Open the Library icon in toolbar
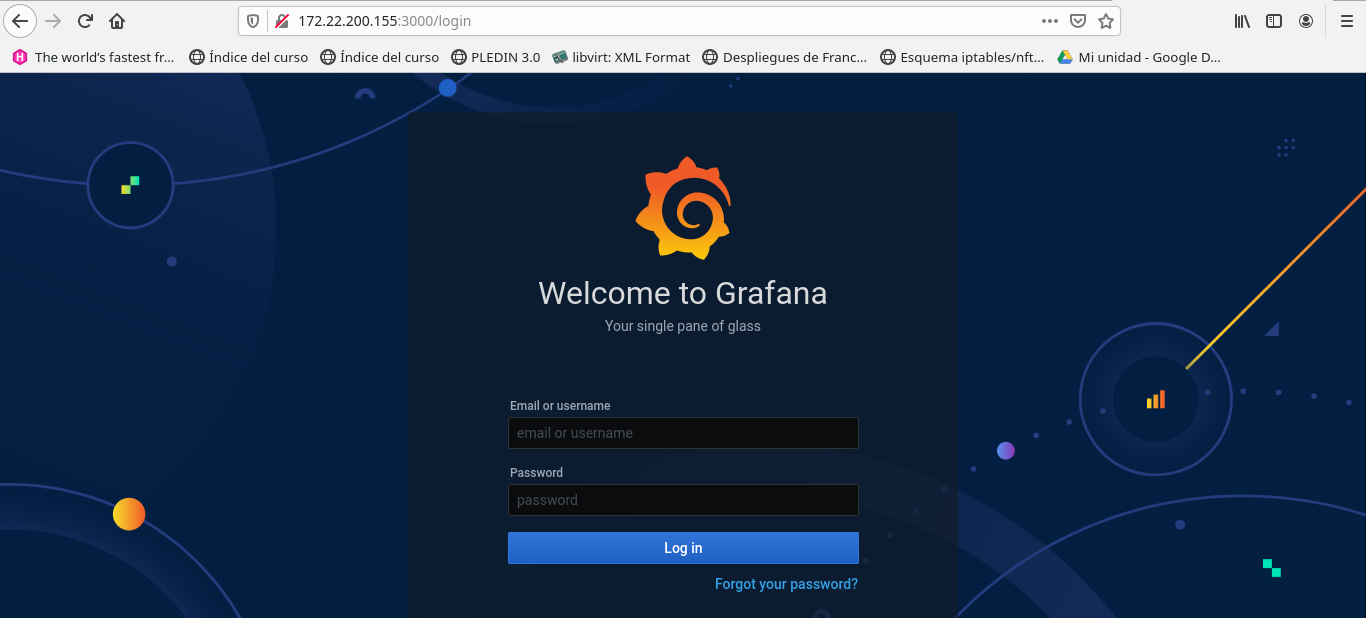The image size is (1366, 618). (x=1242, y=21)
